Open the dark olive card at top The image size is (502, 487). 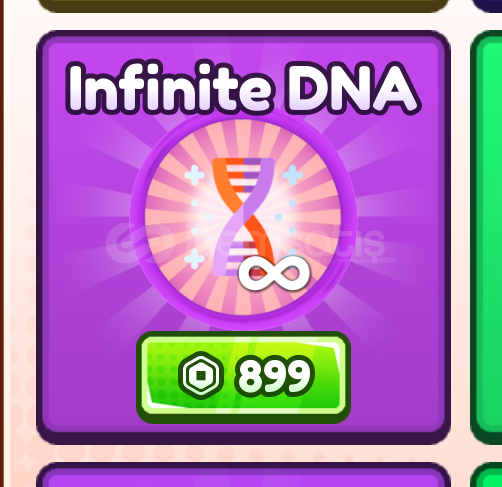pyautogui.click(x=243, y=6)
